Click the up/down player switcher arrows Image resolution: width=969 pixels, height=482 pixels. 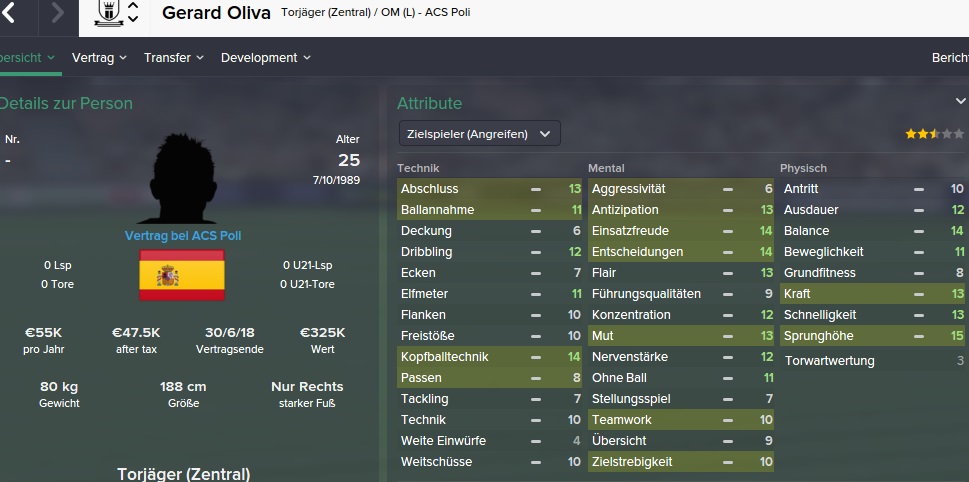tap(133, 13)
